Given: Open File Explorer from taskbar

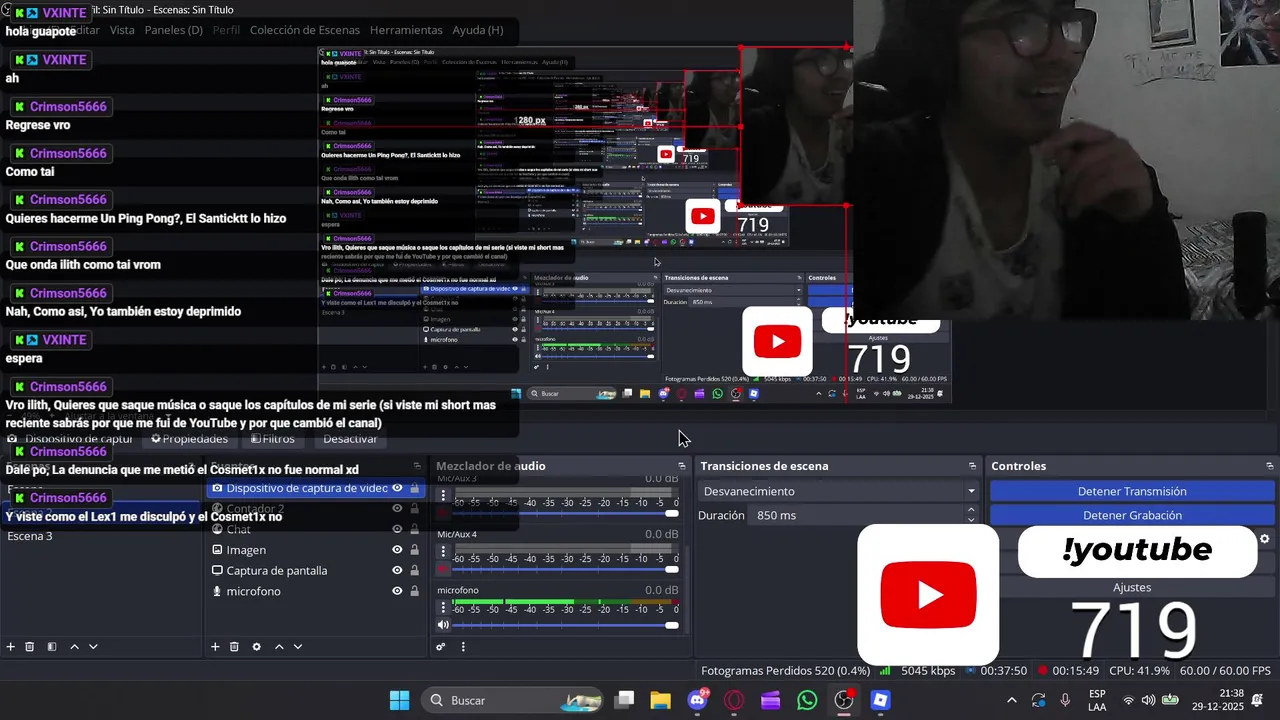Looking at the screenshot, I should tap(661, 700).
